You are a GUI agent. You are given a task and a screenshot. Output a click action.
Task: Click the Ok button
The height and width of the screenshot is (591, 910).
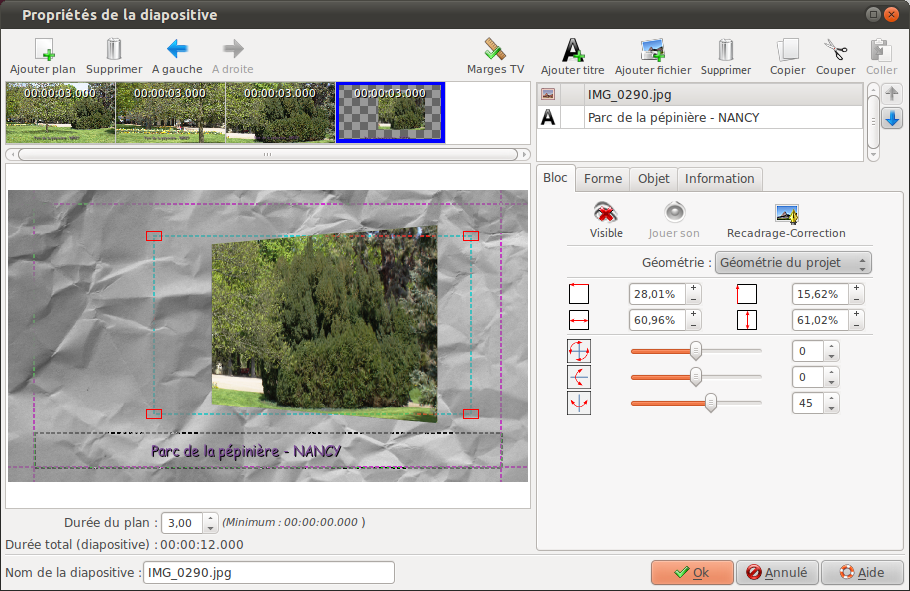691,573
